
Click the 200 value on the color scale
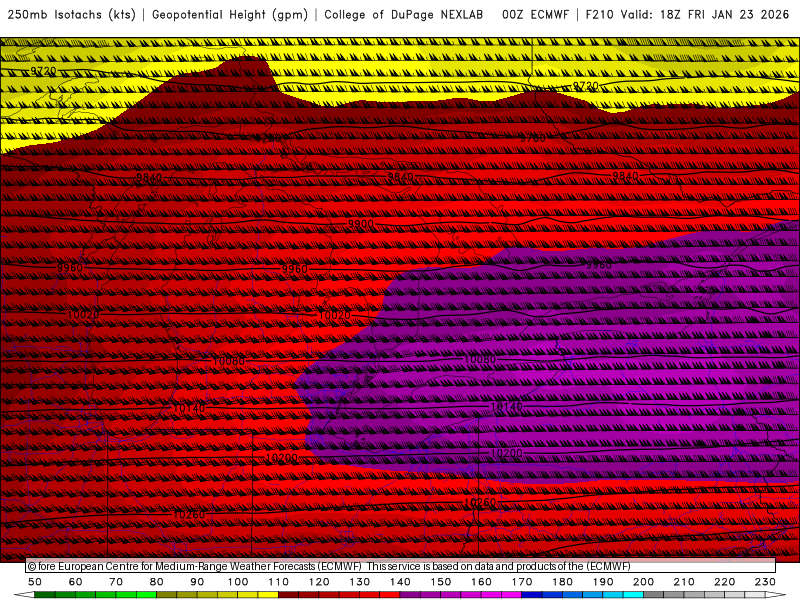(x=643, y=582)
